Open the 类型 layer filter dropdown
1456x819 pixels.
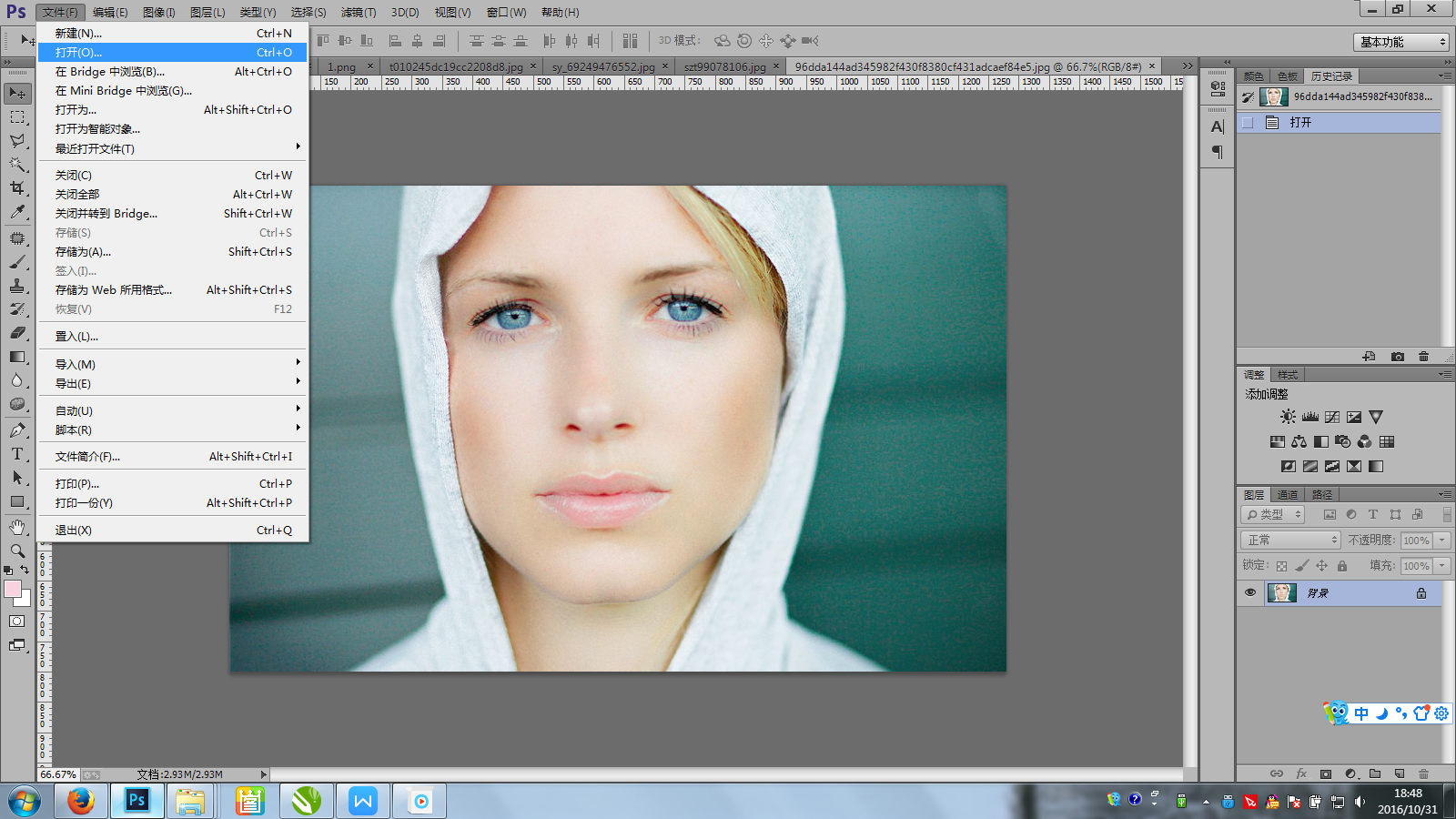1273,515
